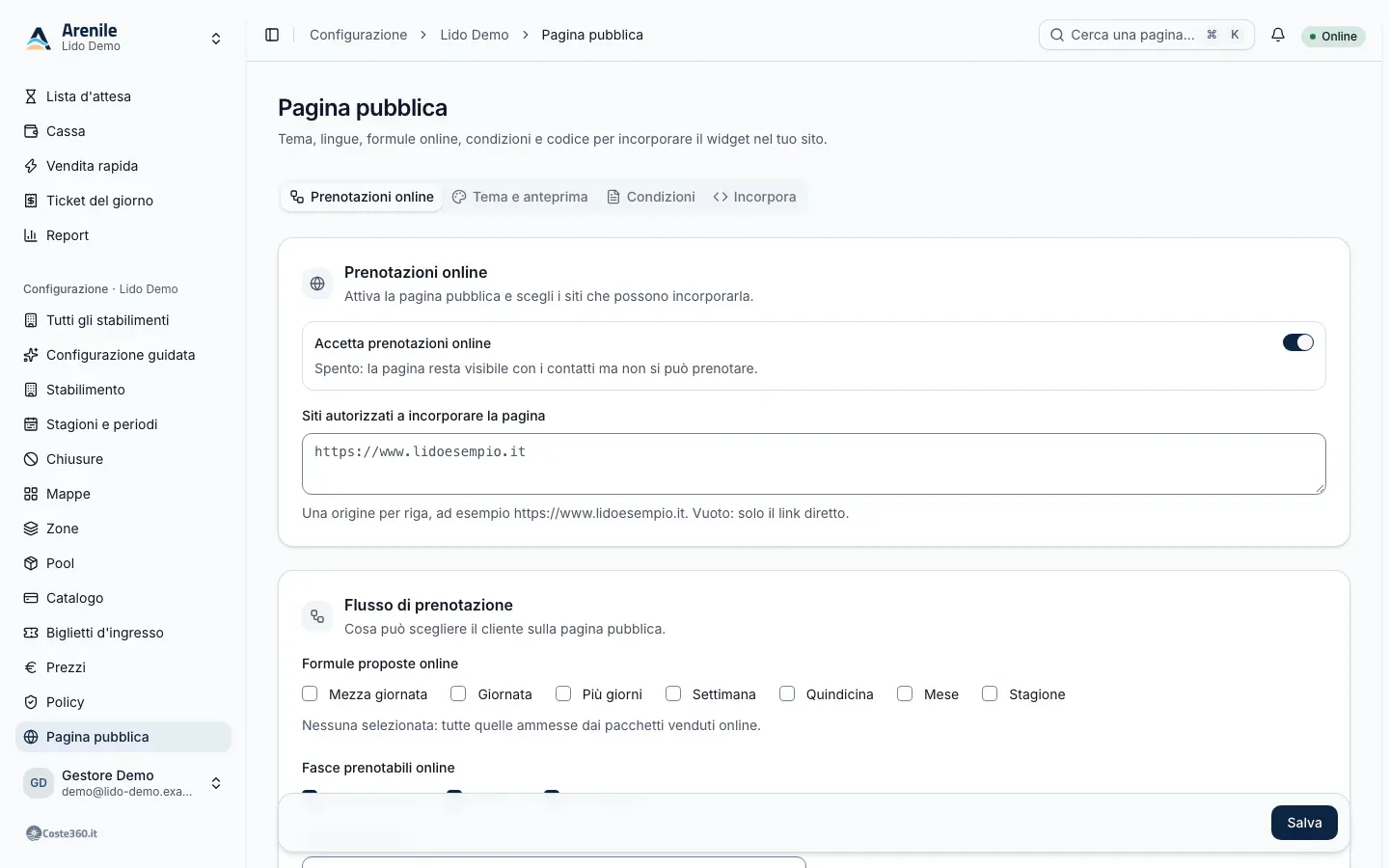The height and width of the screenshot is (868, 1389).
Task: Open Ticket del giorno icon
Action: 31,201
